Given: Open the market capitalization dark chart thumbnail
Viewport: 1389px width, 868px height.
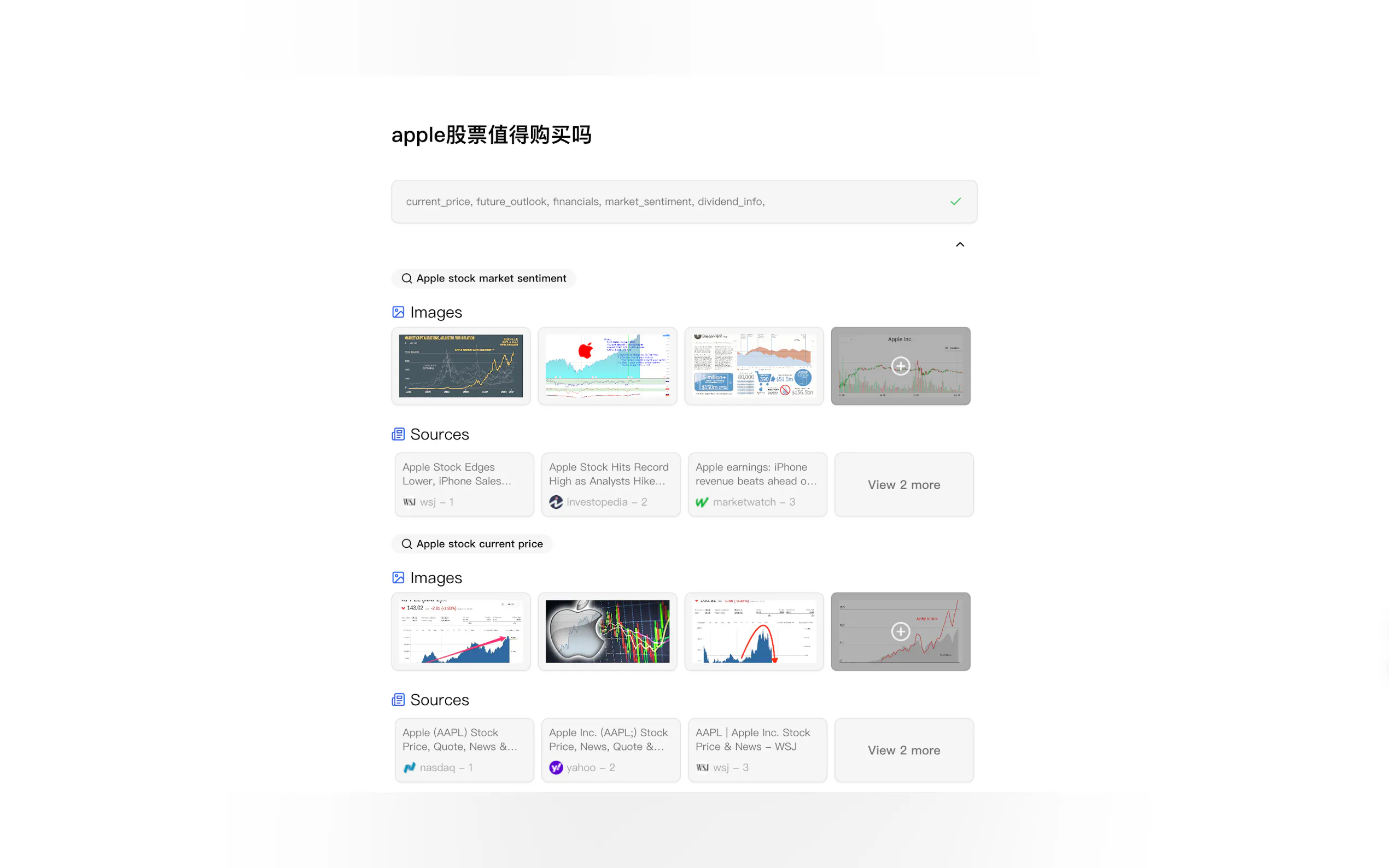Looking at the screenshot, I should pyautogui.click(x=460, y=366).
